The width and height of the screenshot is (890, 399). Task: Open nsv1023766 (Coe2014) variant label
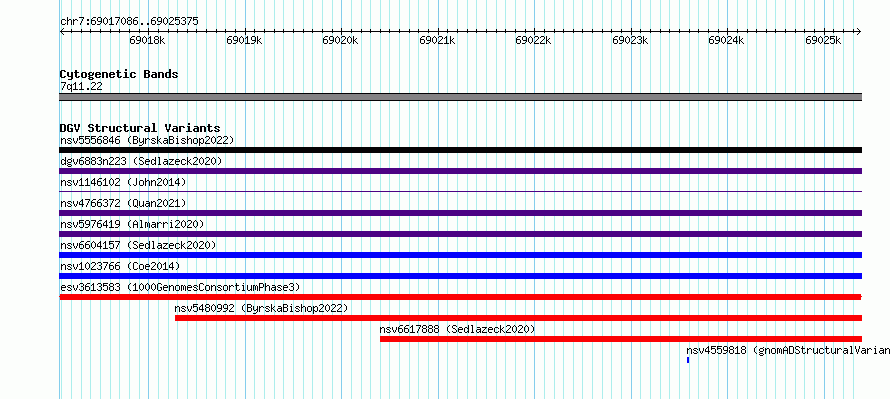click(120, 266)
